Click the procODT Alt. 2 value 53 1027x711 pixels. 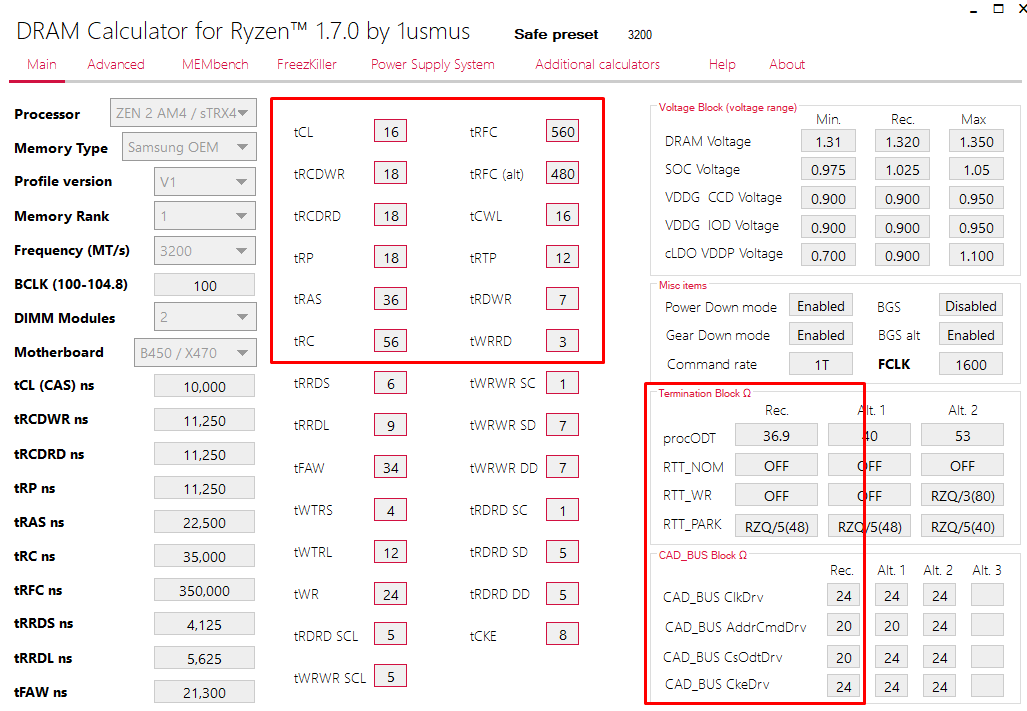tap(962, 435)
